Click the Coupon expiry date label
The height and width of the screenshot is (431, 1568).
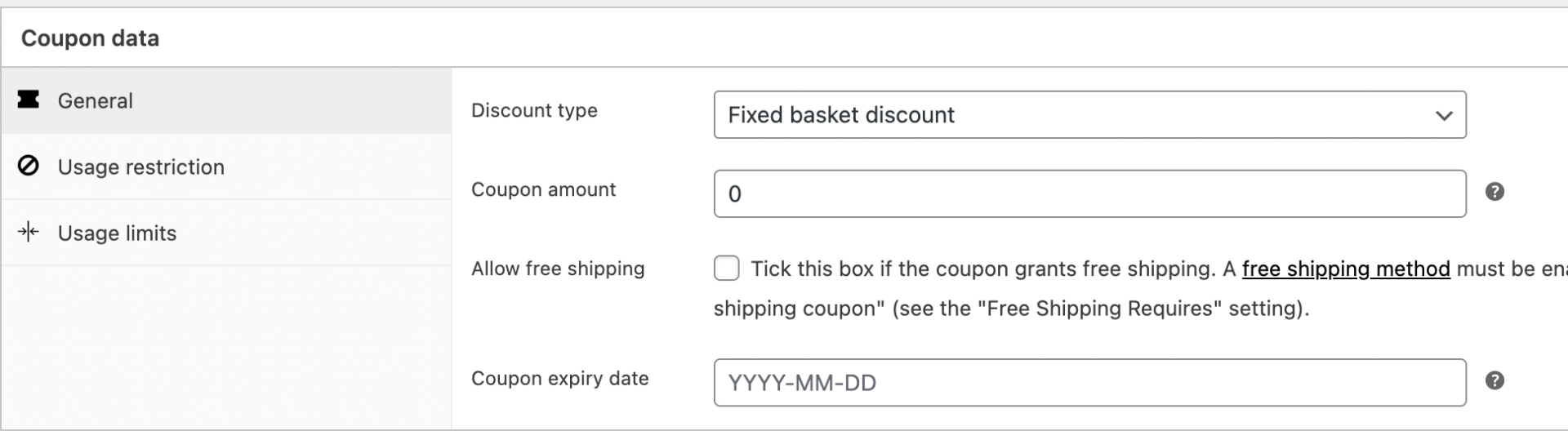click(x=559, y=379)
